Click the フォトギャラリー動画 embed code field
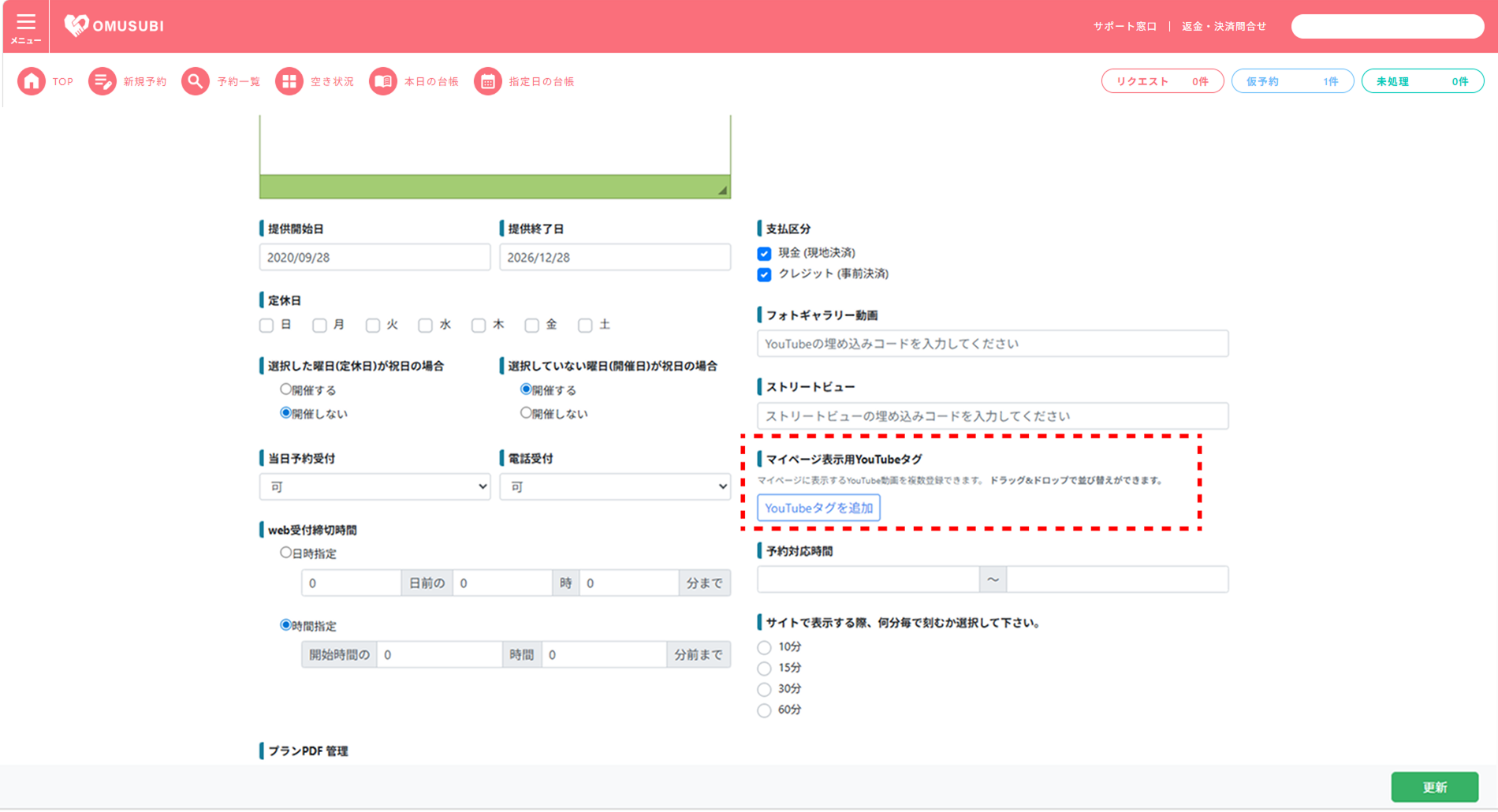This screenshot has height=812, width=1498. pos(993,344)
